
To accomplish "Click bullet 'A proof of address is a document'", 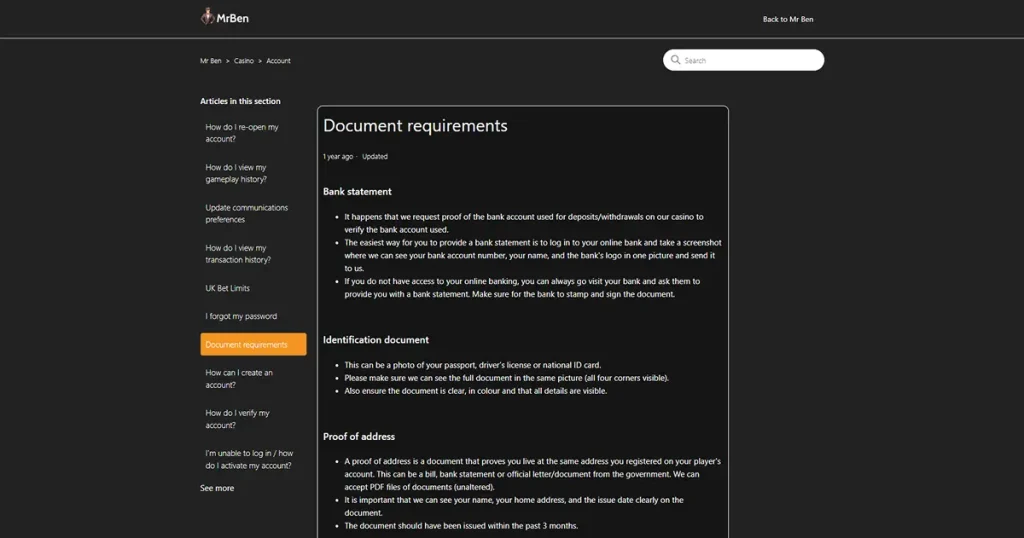I will [x=532, y=474].
